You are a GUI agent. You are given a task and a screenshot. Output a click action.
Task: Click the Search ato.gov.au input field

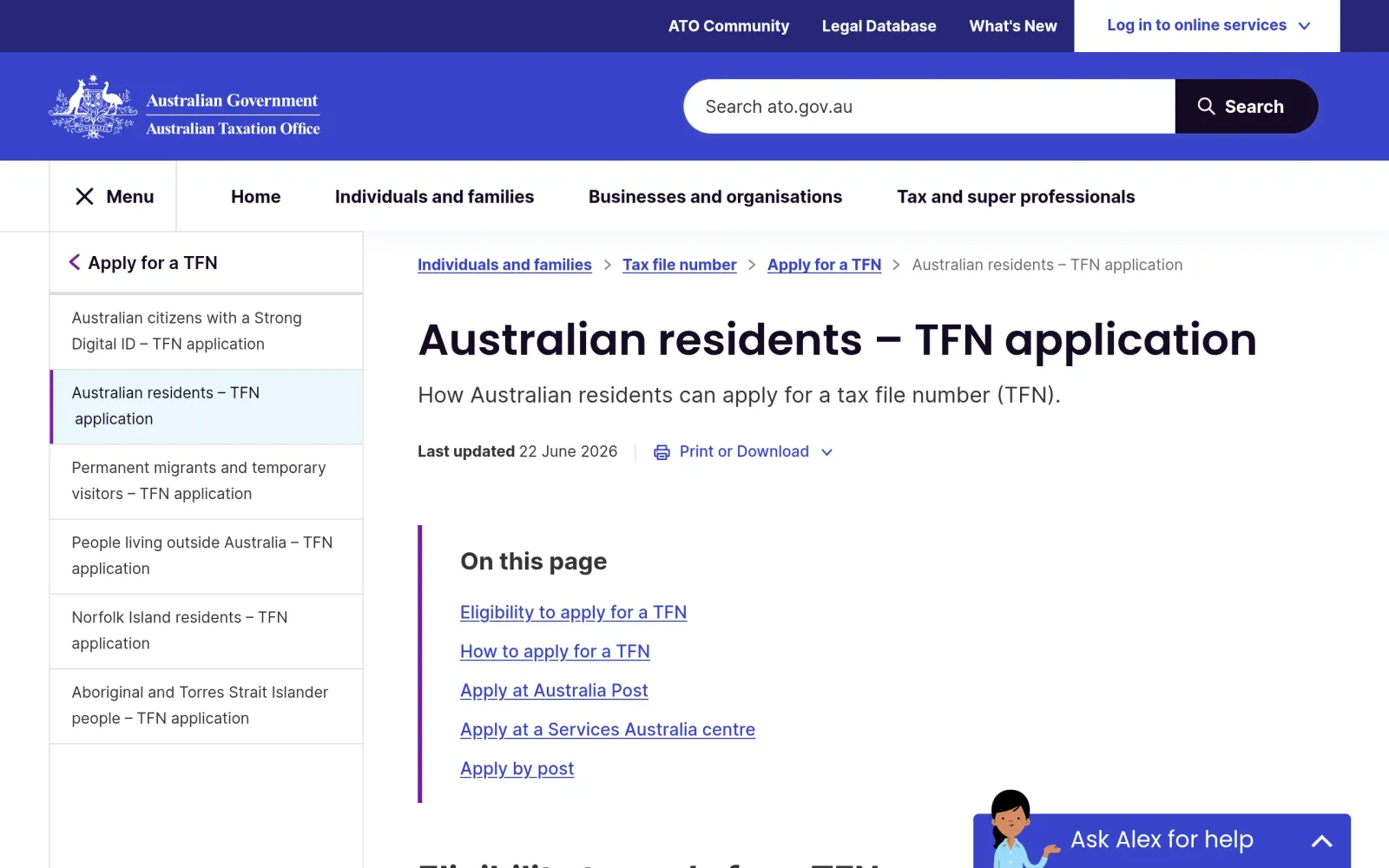pyautogui.click(x=929, y=107)
